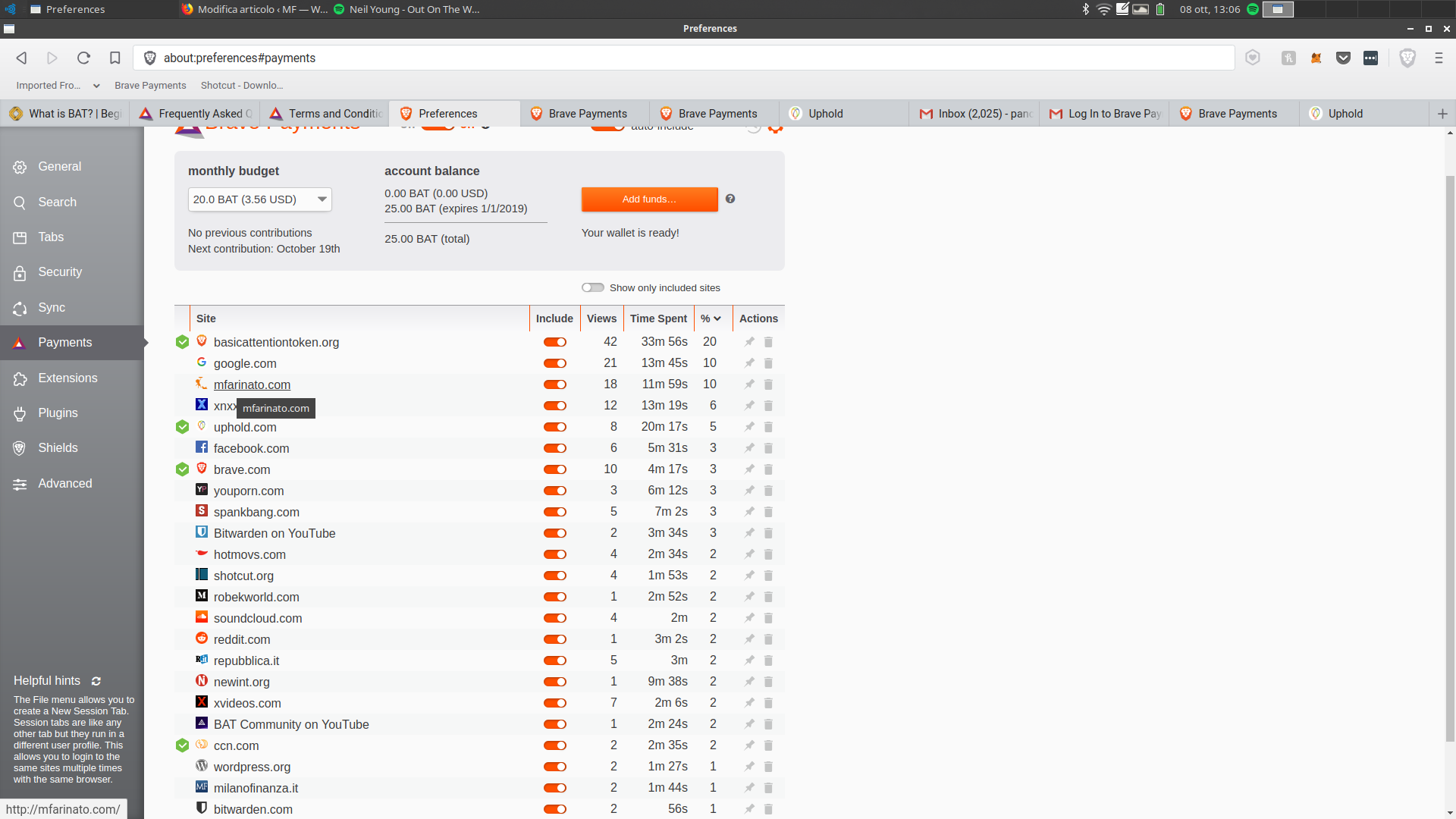The image size is (1456, 819).
Task: Open the mfarinato.com site link
Action: click(252, 384)
